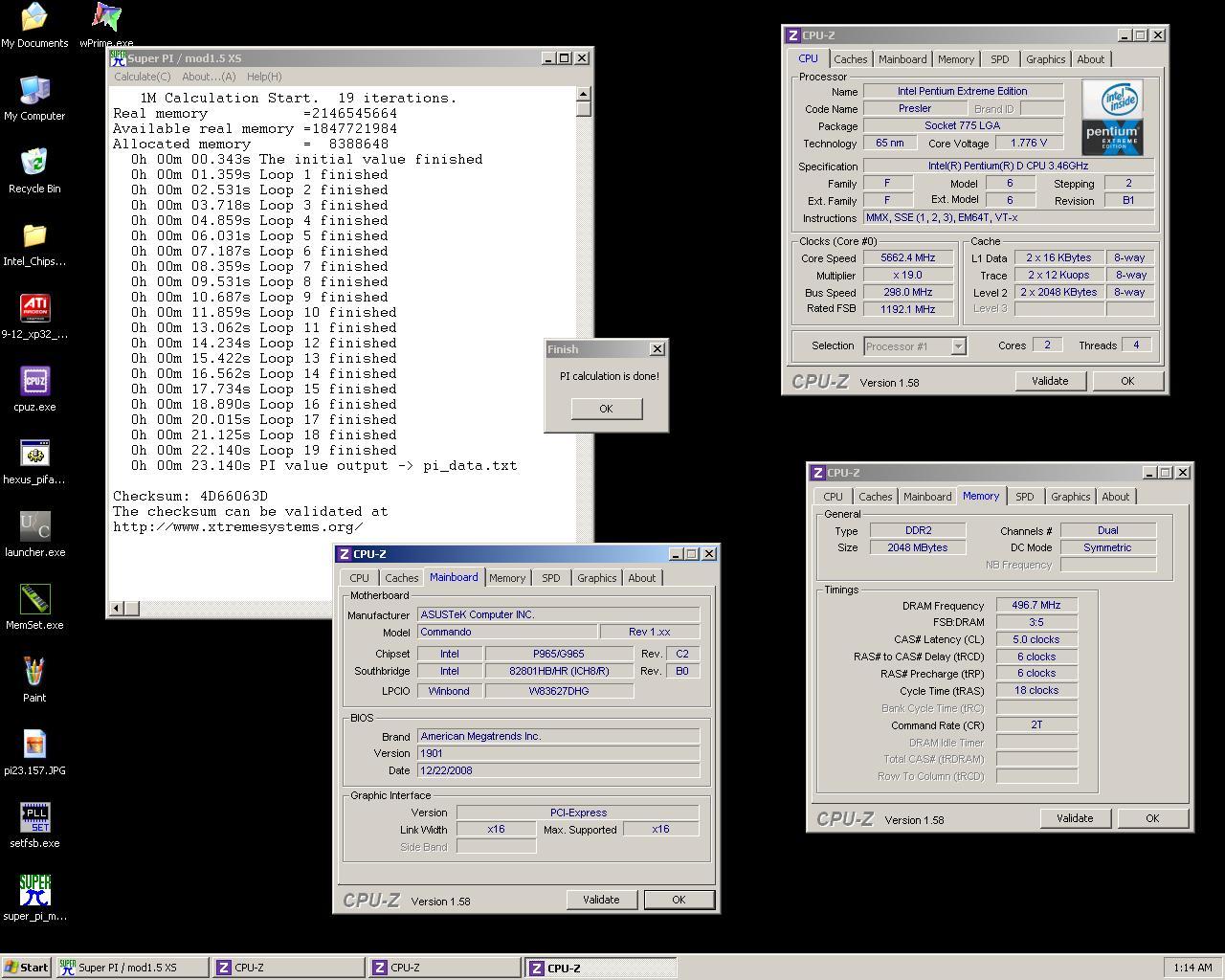Image resolution: width=1225 pixels, height=980 pixels.
Task: Select mainboard model field Commando
Action: 506,632
